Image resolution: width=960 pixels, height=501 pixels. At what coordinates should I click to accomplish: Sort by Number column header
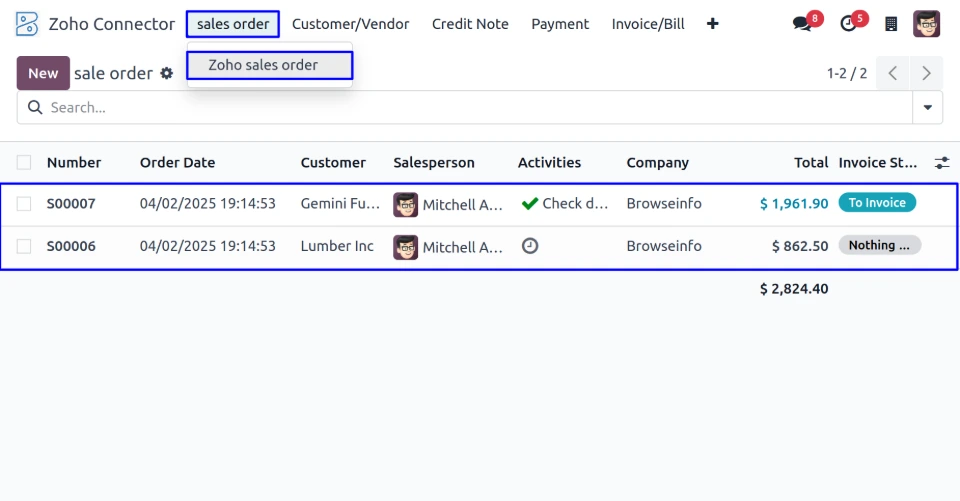tap(74, 162)
